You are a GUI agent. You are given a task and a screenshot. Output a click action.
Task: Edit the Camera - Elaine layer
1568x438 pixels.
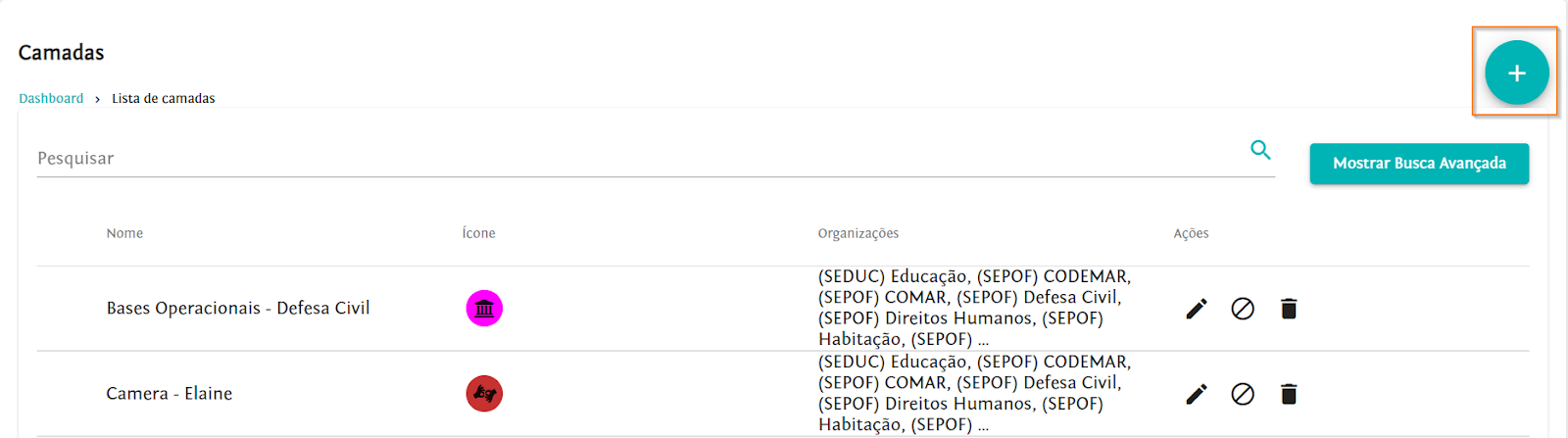(1197, 394)
